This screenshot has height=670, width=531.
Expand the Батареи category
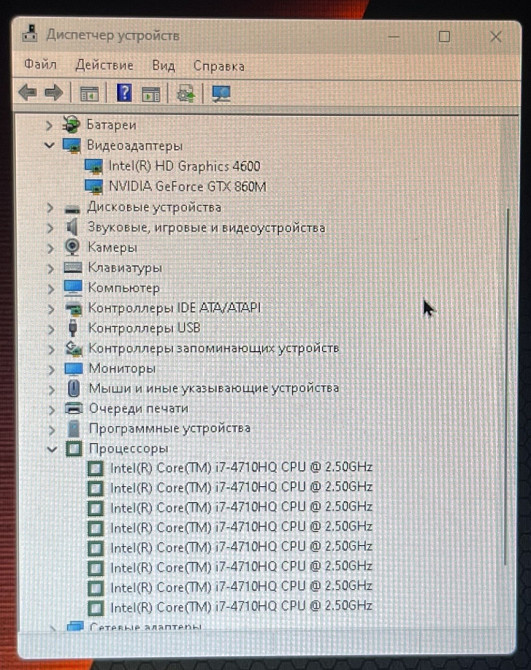(x=49, y=125)
